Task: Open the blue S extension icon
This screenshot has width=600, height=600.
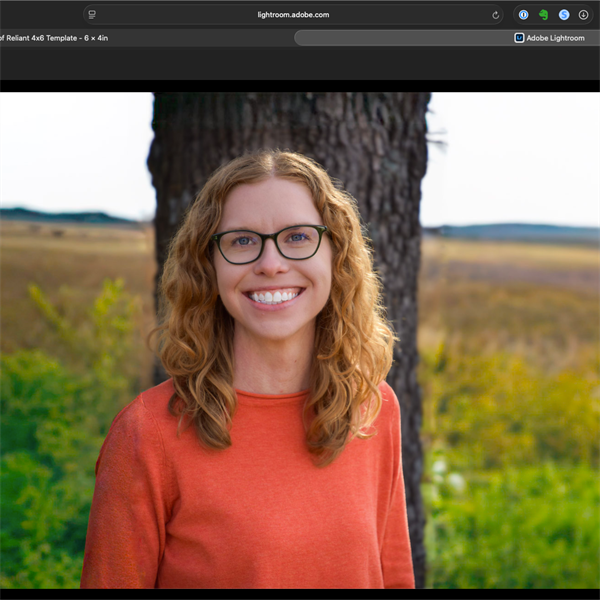Action: tap(564, 15)
